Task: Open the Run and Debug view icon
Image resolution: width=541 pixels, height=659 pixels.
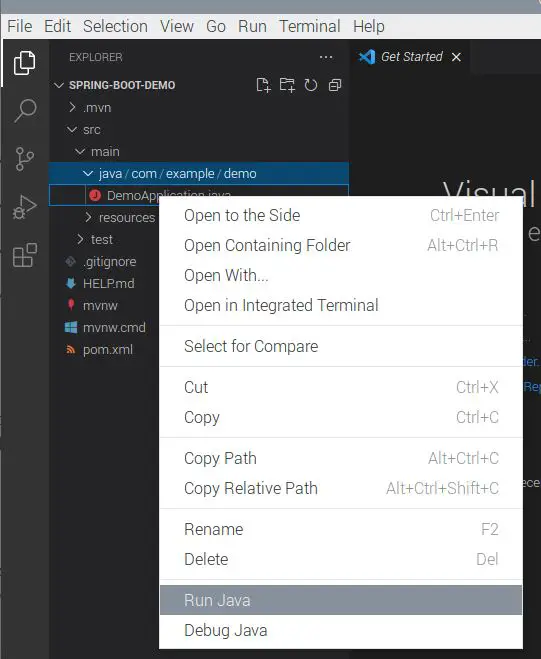Action: [24, 207]
